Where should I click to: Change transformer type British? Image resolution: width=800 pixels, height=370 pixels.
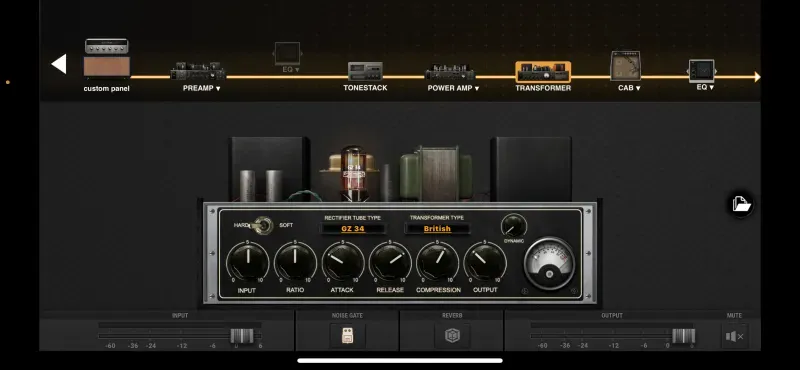tap(437, 229)
